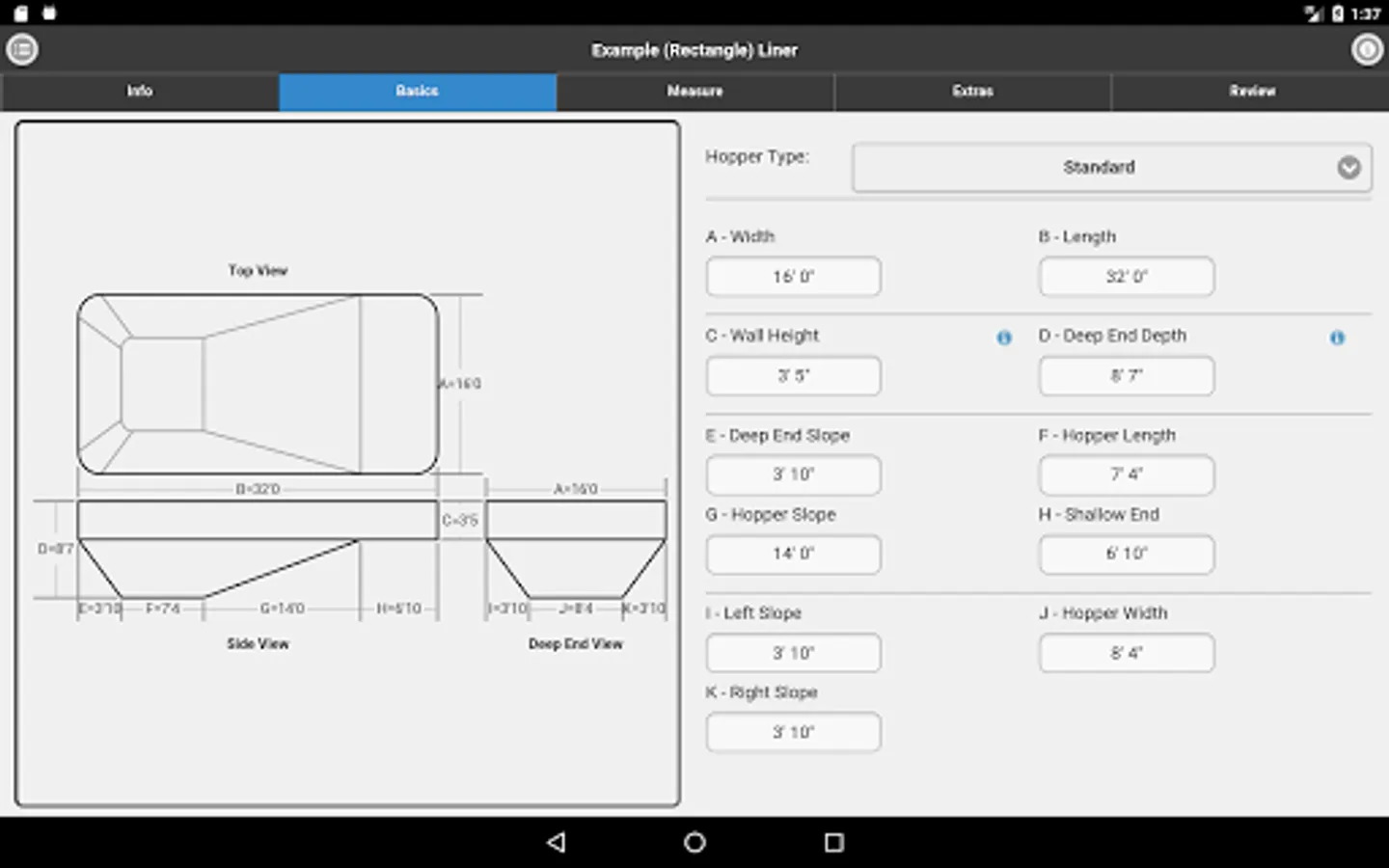
Task: Switch to the Info tab
Action: [x=140, y=91]
